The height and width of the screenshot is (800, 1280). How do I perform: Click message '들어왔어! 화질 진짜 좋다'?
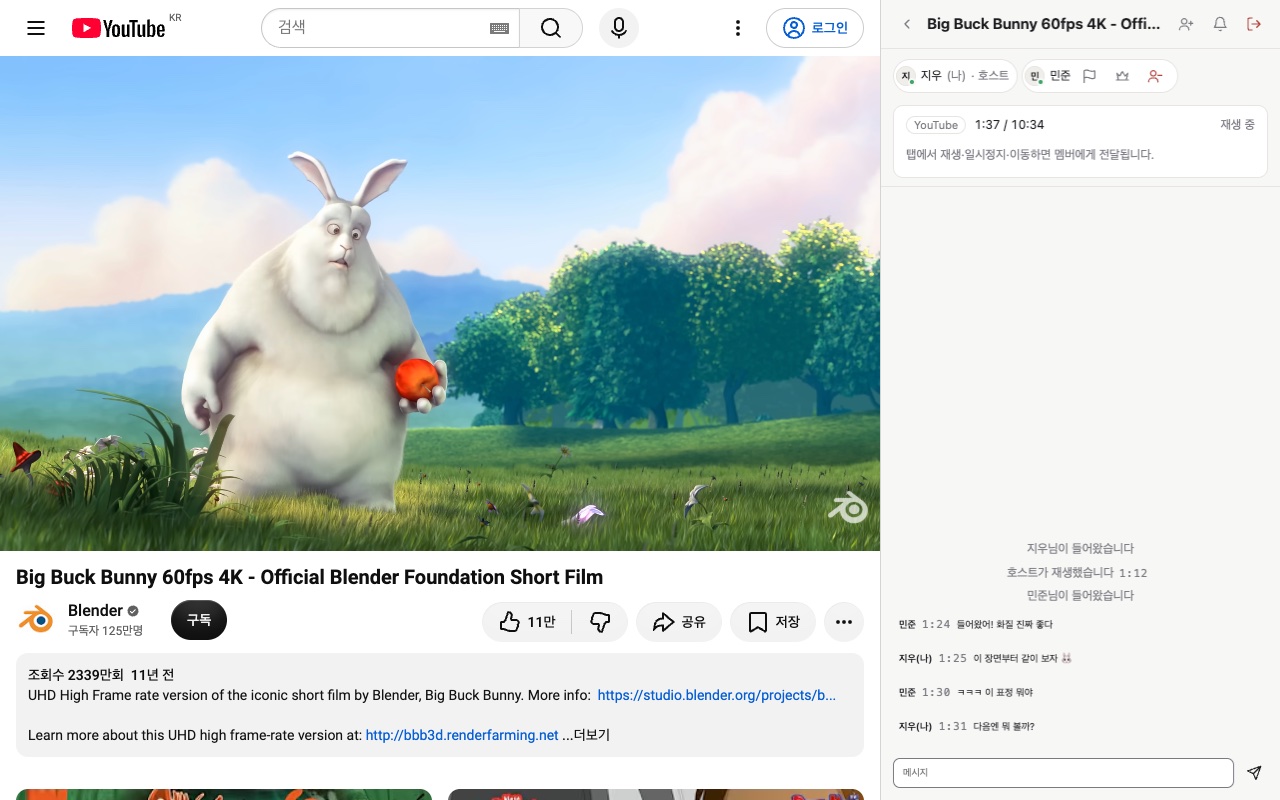coord(1005,625)
